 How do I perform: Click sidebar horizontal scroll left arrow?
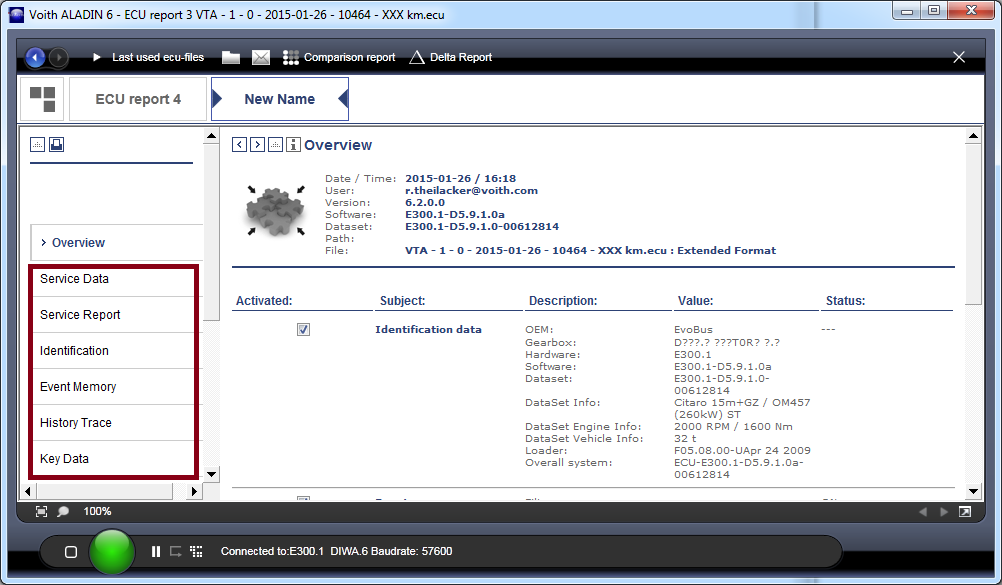[x=27, y=491]
